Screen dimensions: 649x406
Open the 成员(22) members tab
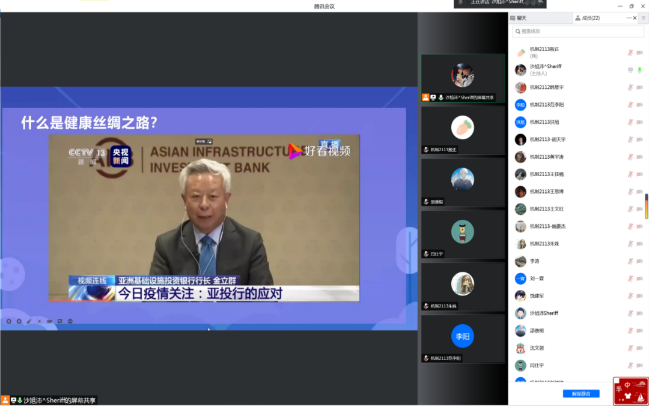[x=589, y=18]
